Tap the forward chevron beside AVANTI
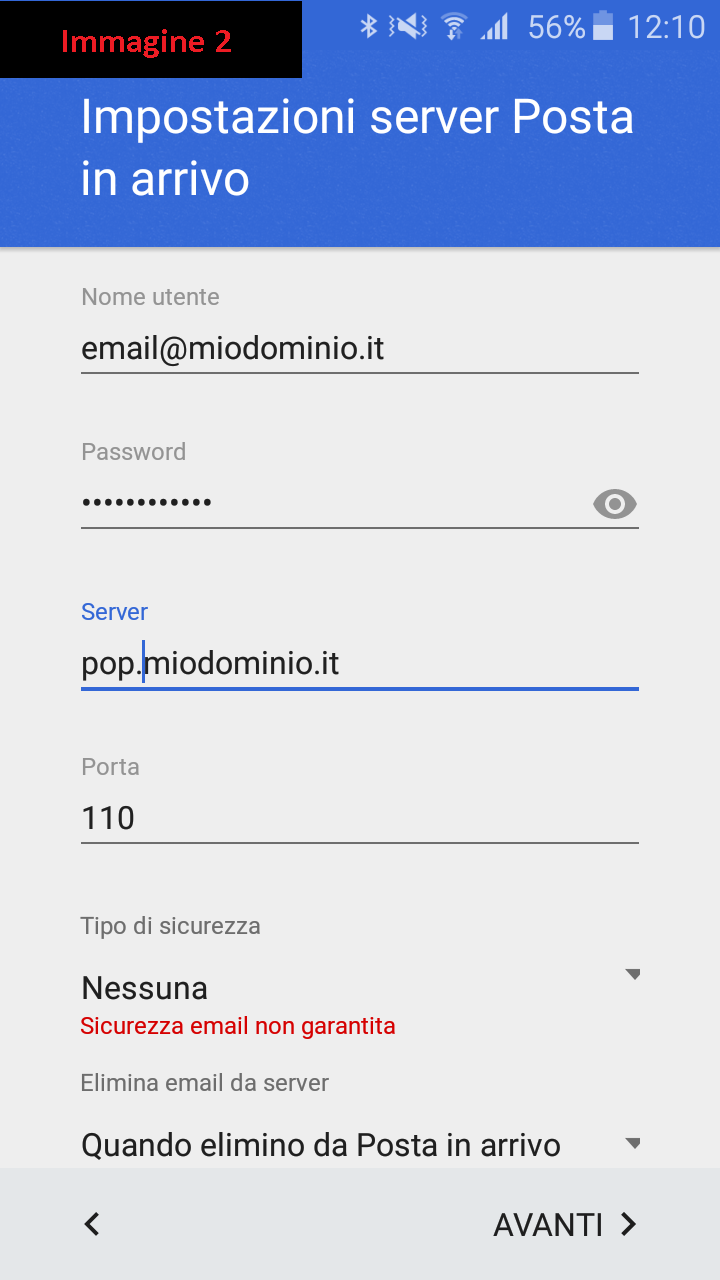This screenshot has width=720, height=1280. (629, 1224)
